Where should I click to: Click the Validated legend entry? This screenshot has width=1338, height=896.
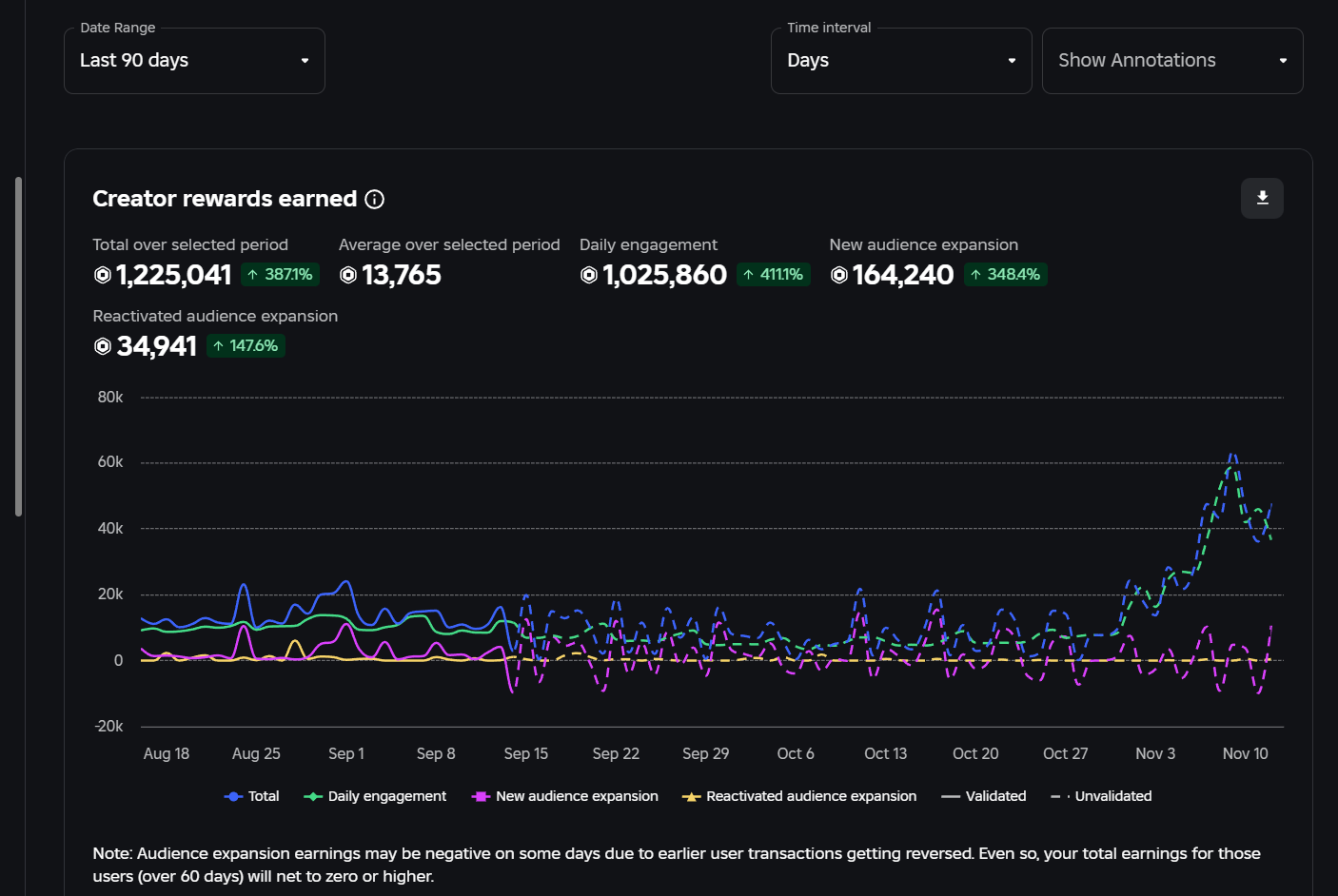984,796
